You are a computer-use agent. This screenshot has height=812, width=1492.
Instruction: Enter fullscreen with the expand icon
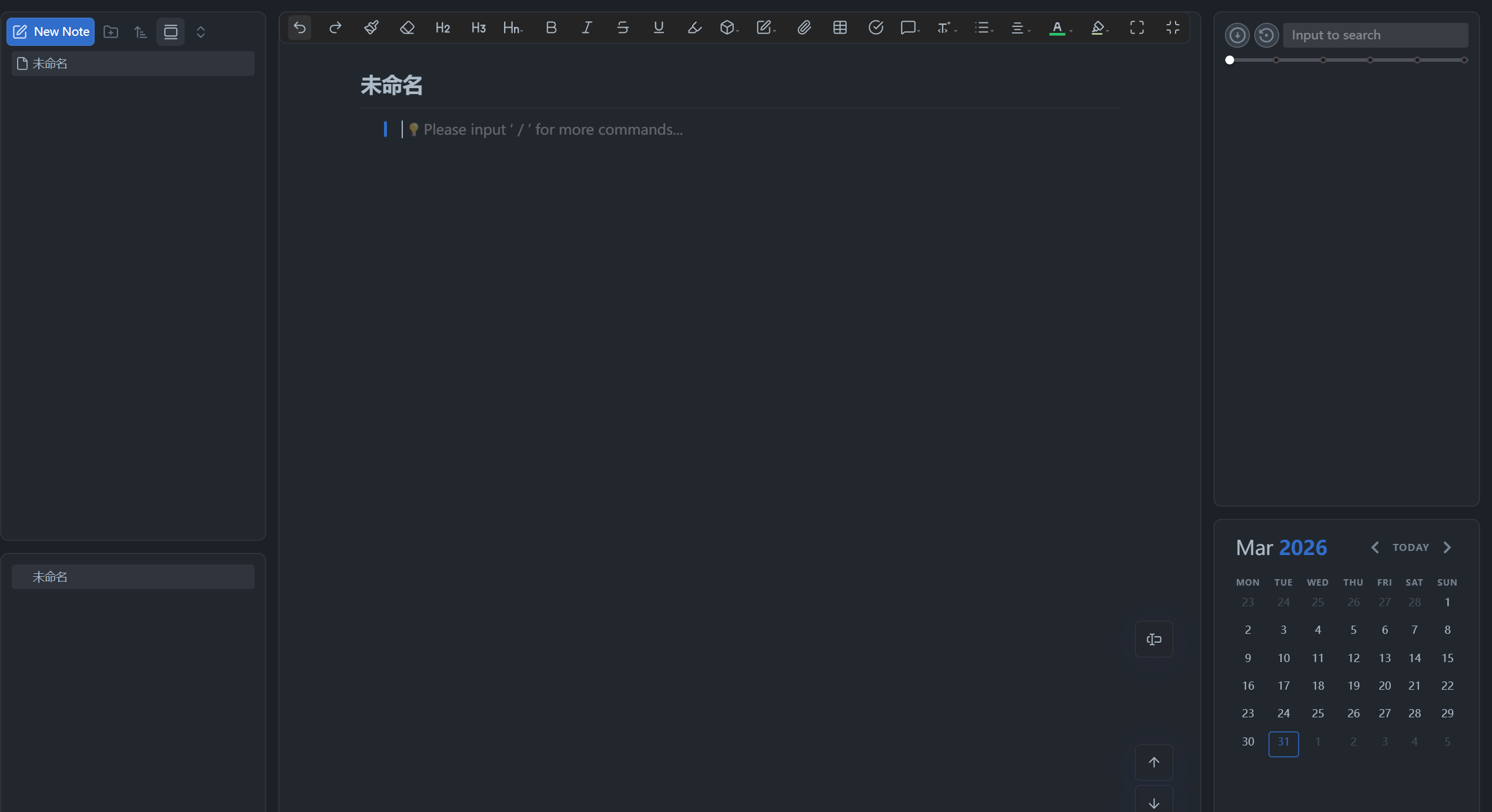(1137, 28)
